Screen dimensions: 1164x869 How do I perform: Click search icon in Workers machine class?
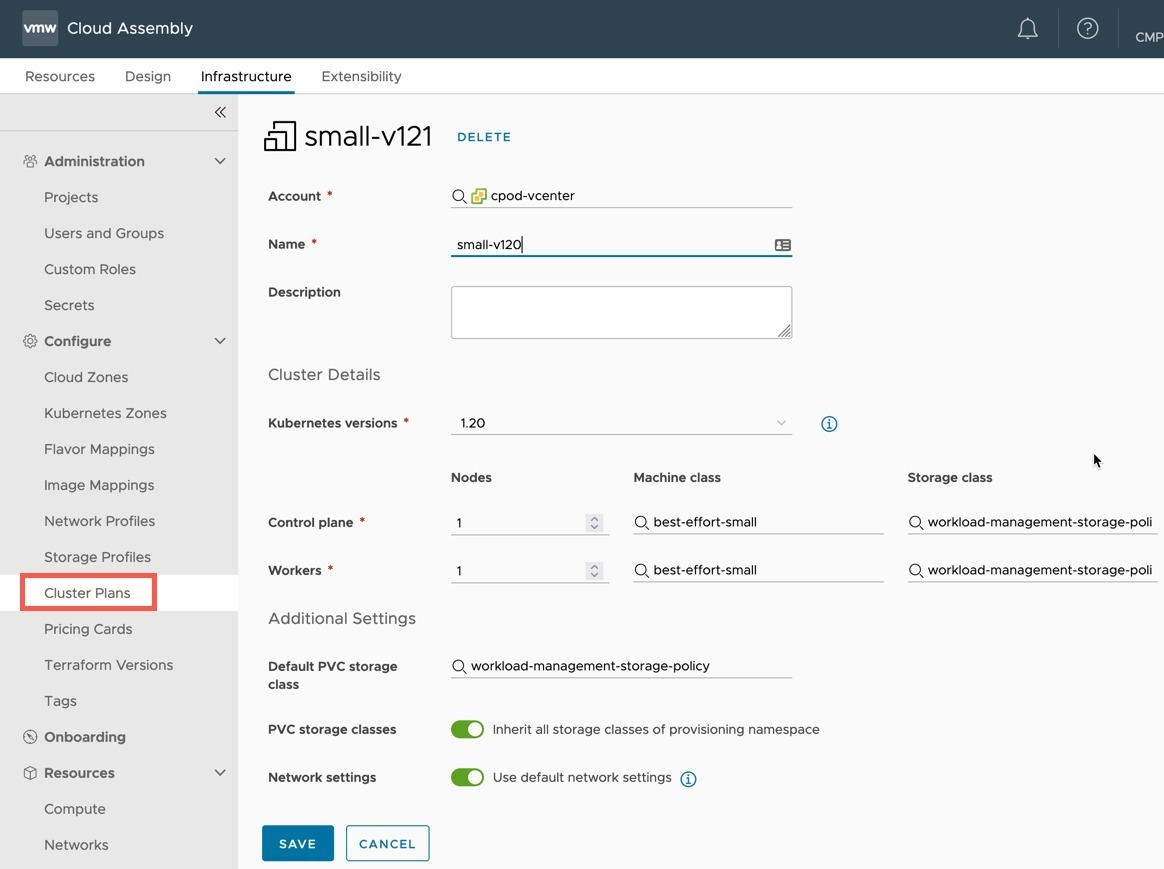(x=641, y=571)
